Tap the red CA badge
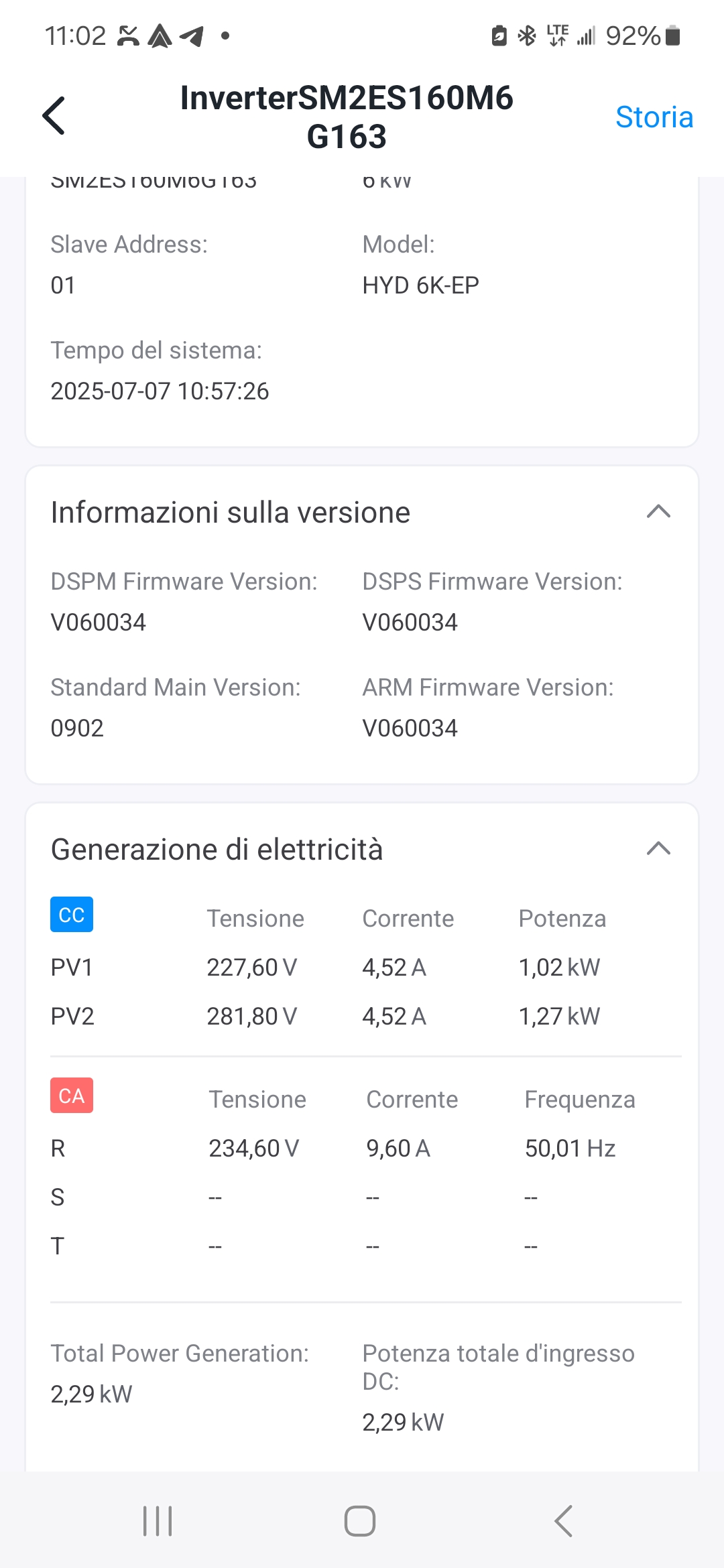 pyautogui.click(x=72, y=1096)
